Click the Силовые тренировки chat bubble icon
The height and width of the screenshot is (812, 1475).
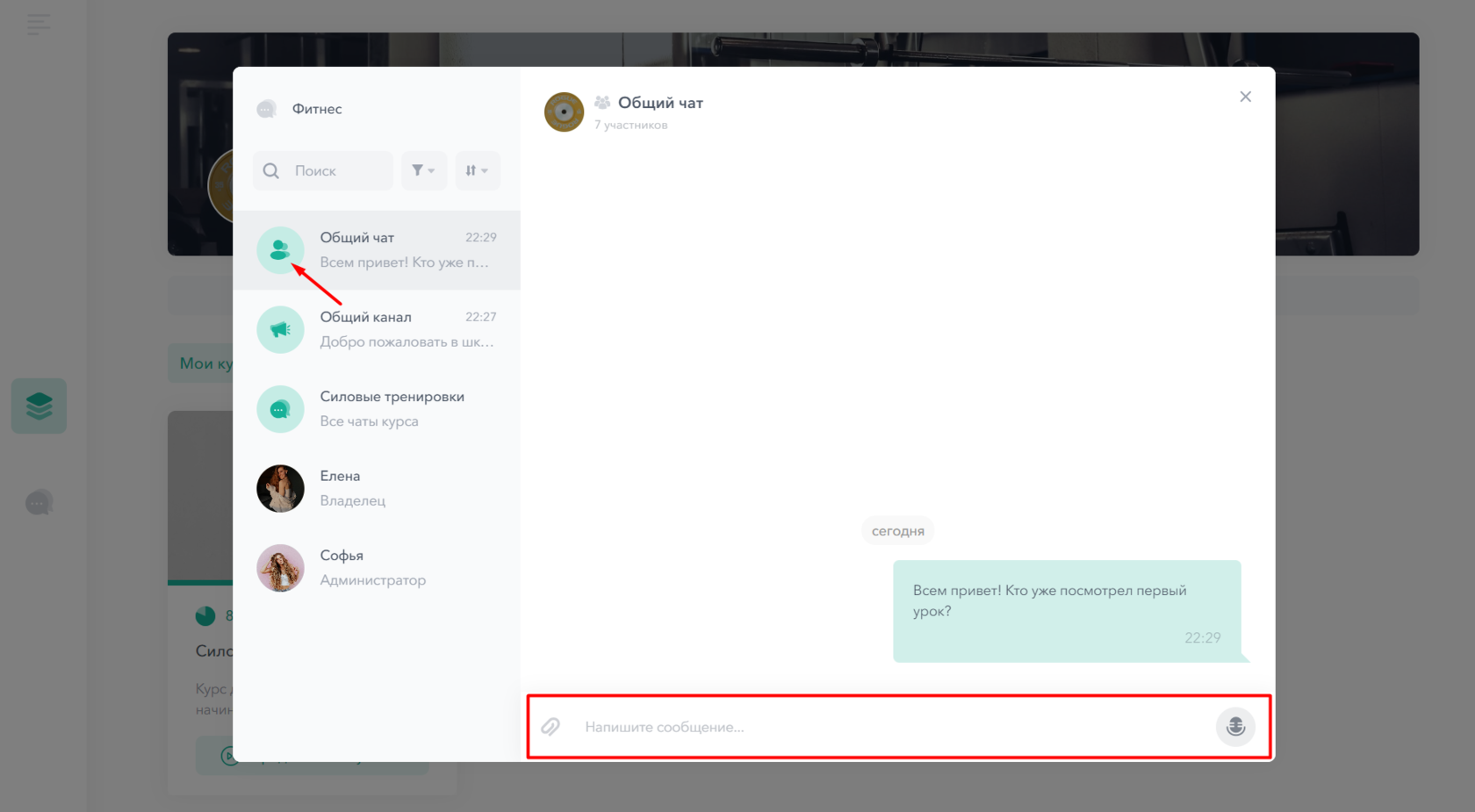click(x=280, y=409)
